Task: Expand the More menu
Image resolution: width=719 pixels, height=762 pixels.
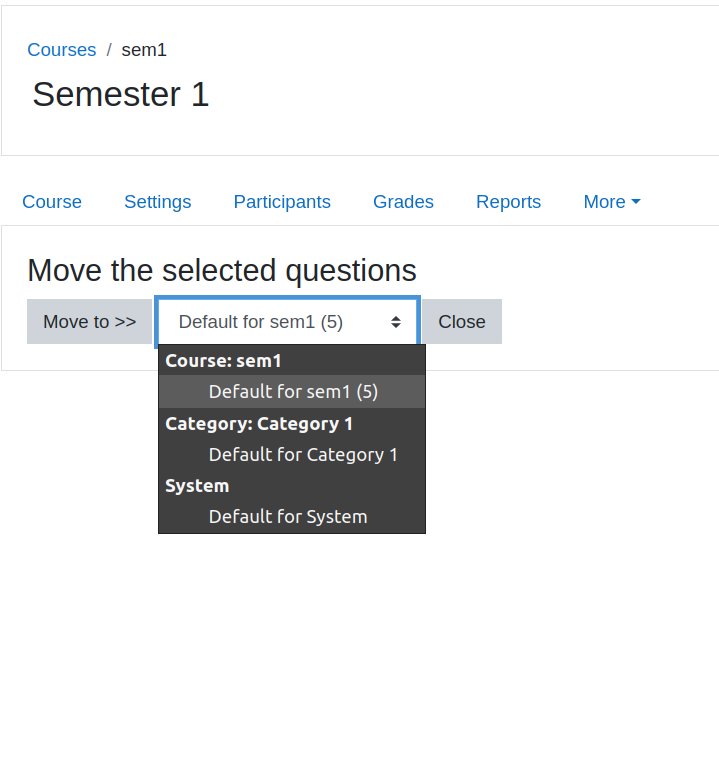Action: click(x=612, y=202)
